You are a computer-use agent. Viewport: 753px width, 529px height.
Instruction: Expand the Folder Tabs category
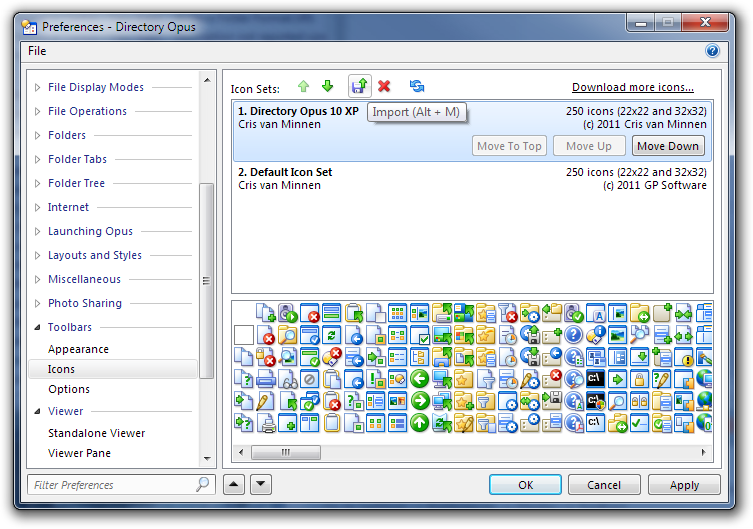coord(37,159)
